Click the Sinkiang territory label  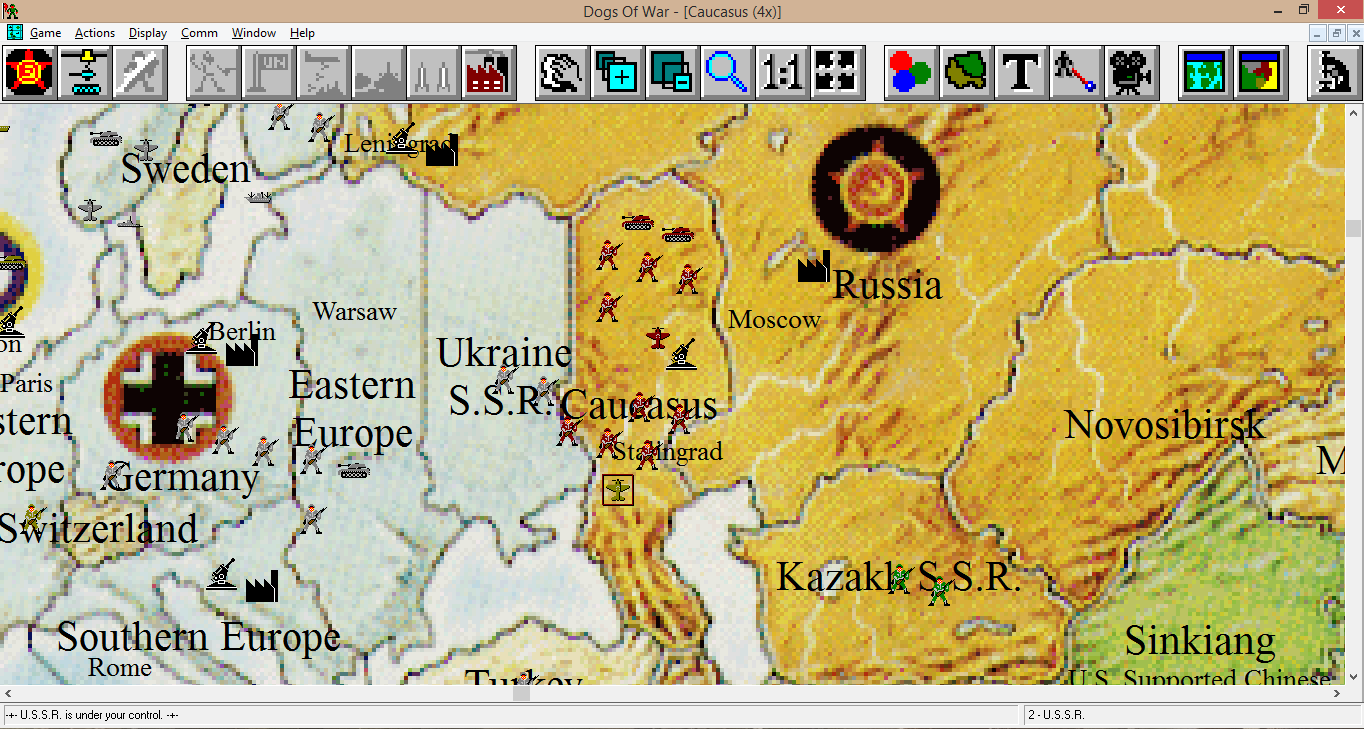pyautogui.click(x=1200, y=641)
